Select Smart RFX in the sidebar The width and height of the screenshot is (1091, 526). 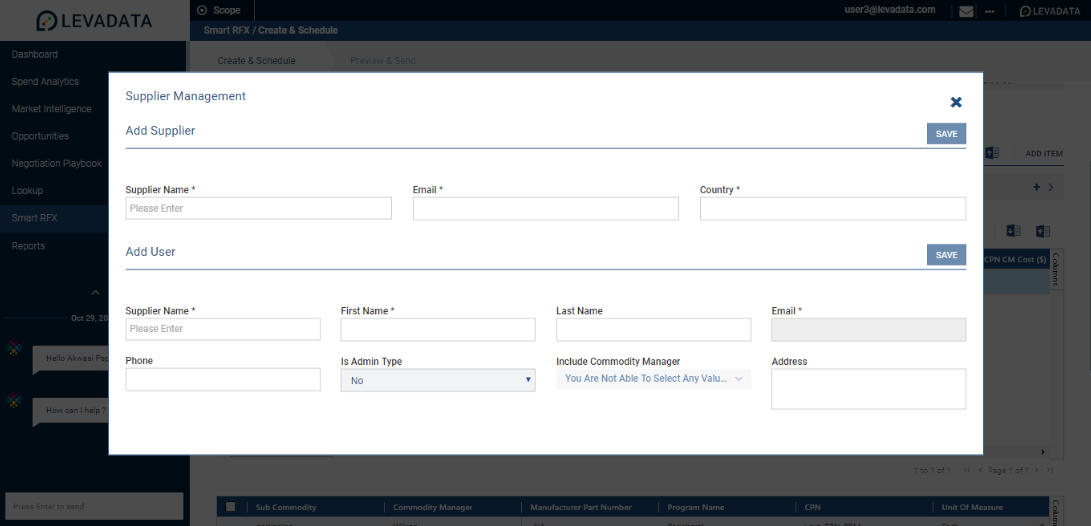click(x=34, y=218)
